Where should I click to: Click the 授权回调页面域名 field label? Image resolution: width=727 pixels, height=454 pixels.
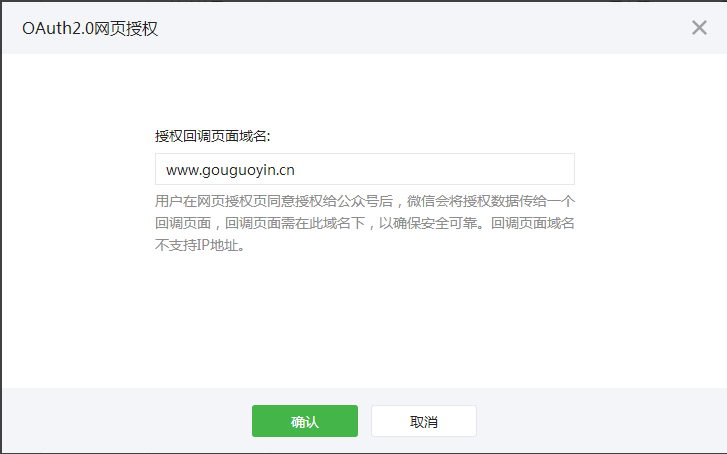point(213,136)
